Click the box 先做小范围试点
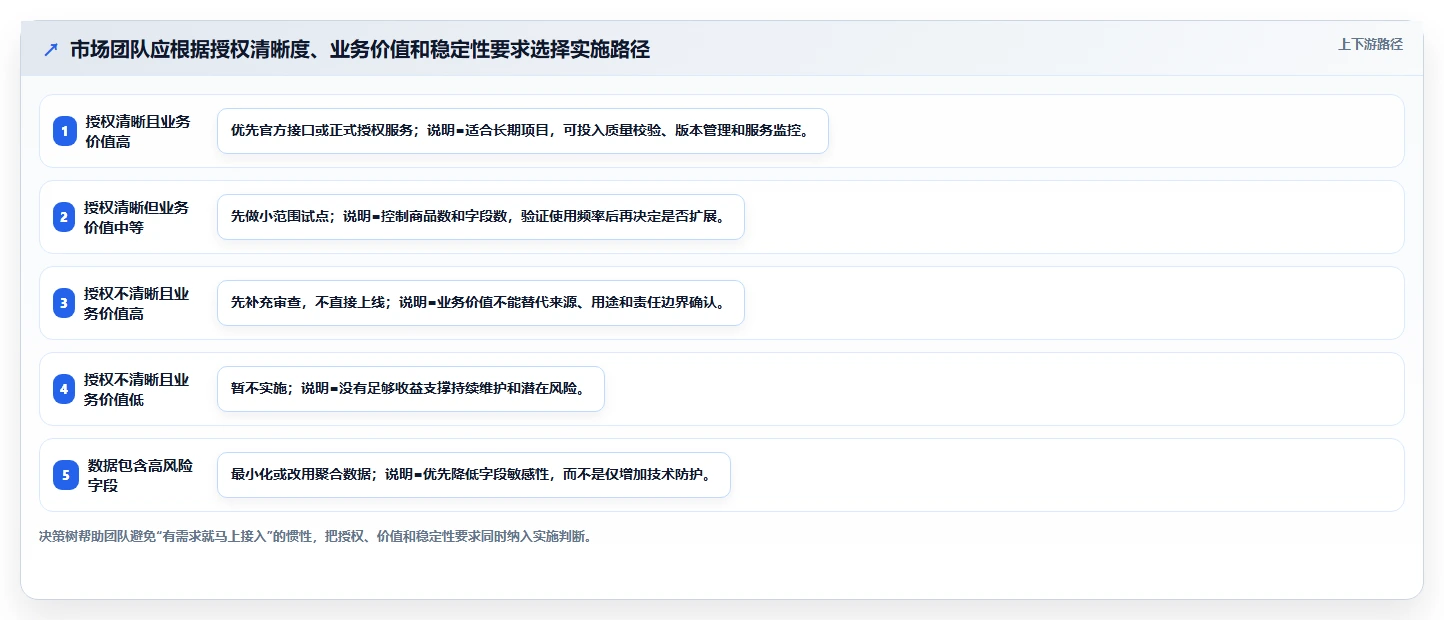1444x620 pixels. coord(481,217)
